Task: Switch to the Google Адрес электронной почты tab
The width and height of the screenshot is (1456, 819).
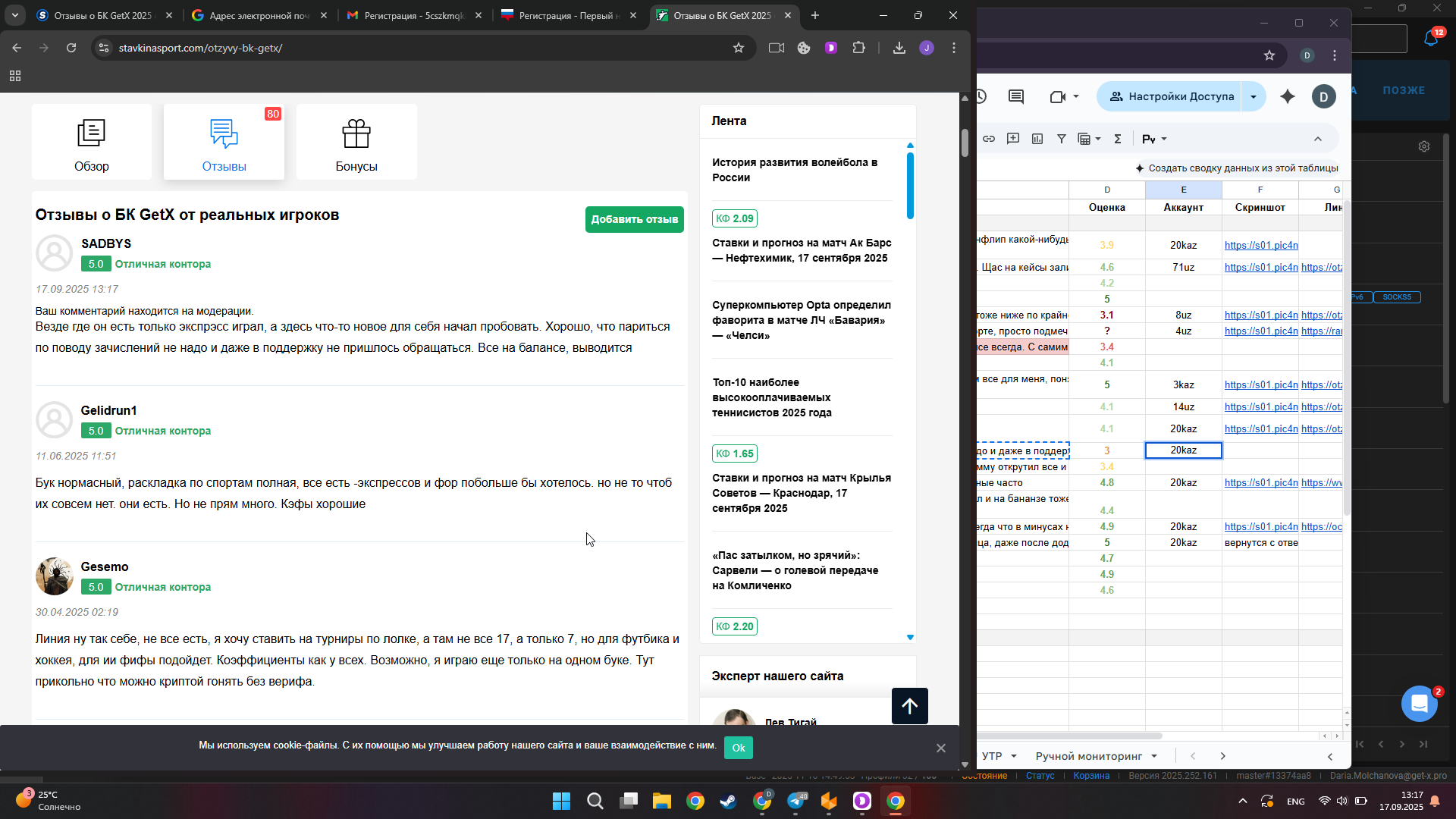Action: click(x=259, y=15)
